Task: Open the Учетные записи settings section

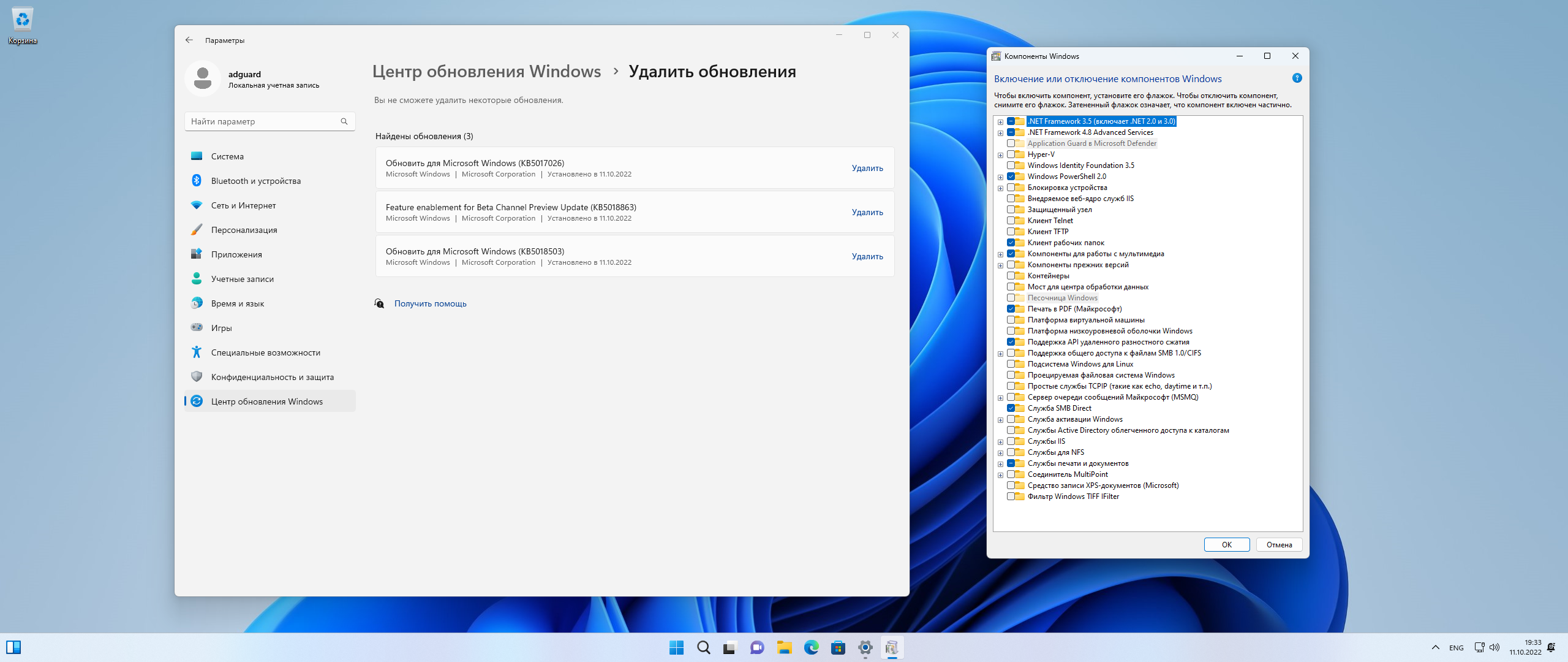Action: click(x=269, y=279)
